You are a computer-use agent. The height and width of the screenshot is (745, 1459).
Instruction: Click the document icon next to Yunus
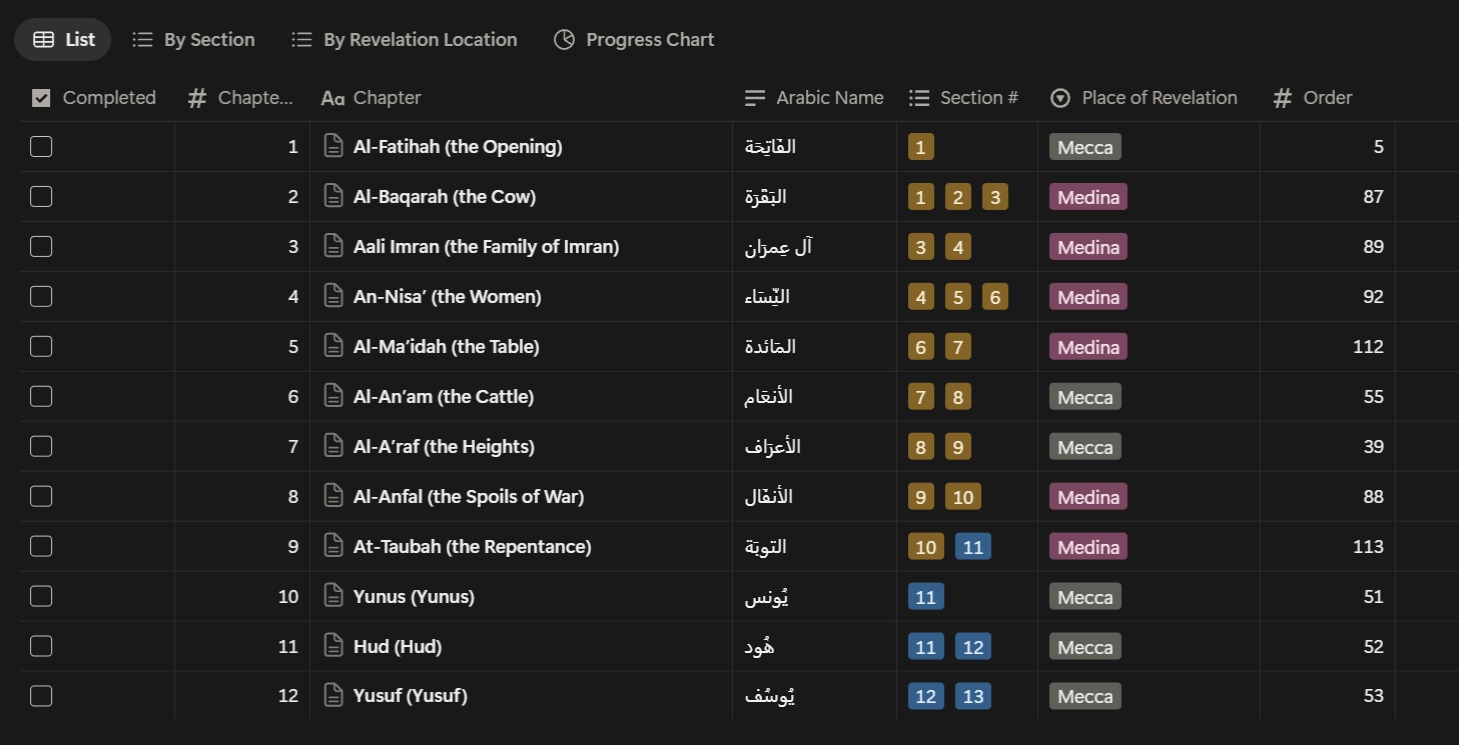[x=334, y=597]
